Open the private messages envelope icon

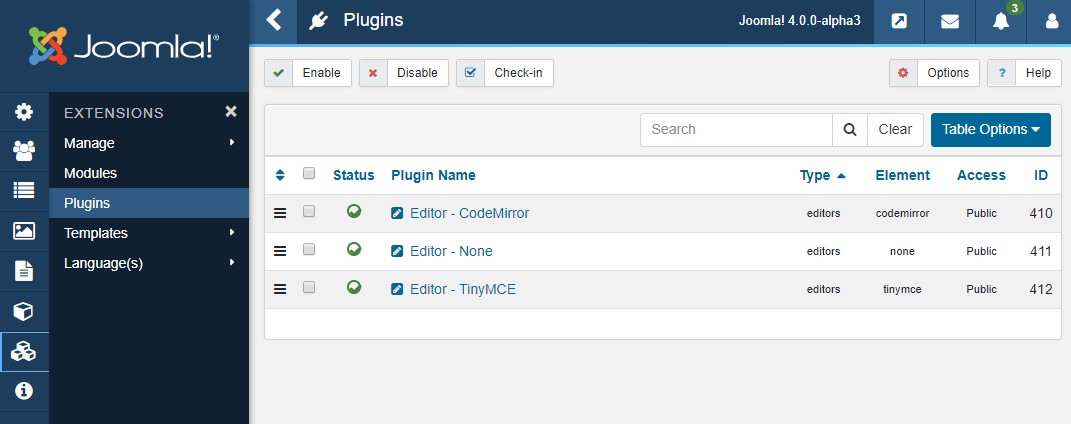tap(950, 21)
